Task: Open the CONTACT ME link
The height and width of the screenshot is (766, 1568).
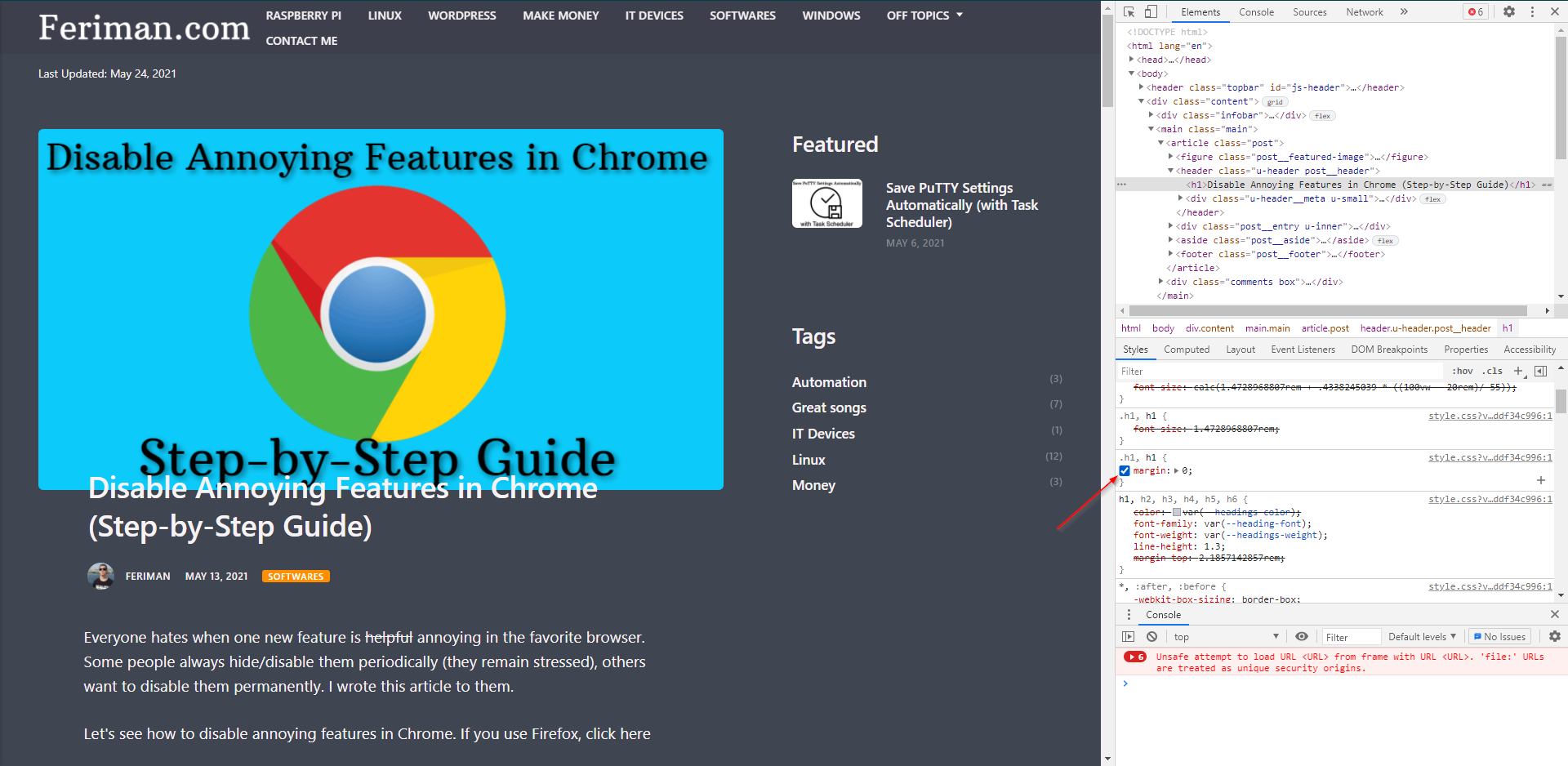Action: pyautogui.click(x=301, y=41)
